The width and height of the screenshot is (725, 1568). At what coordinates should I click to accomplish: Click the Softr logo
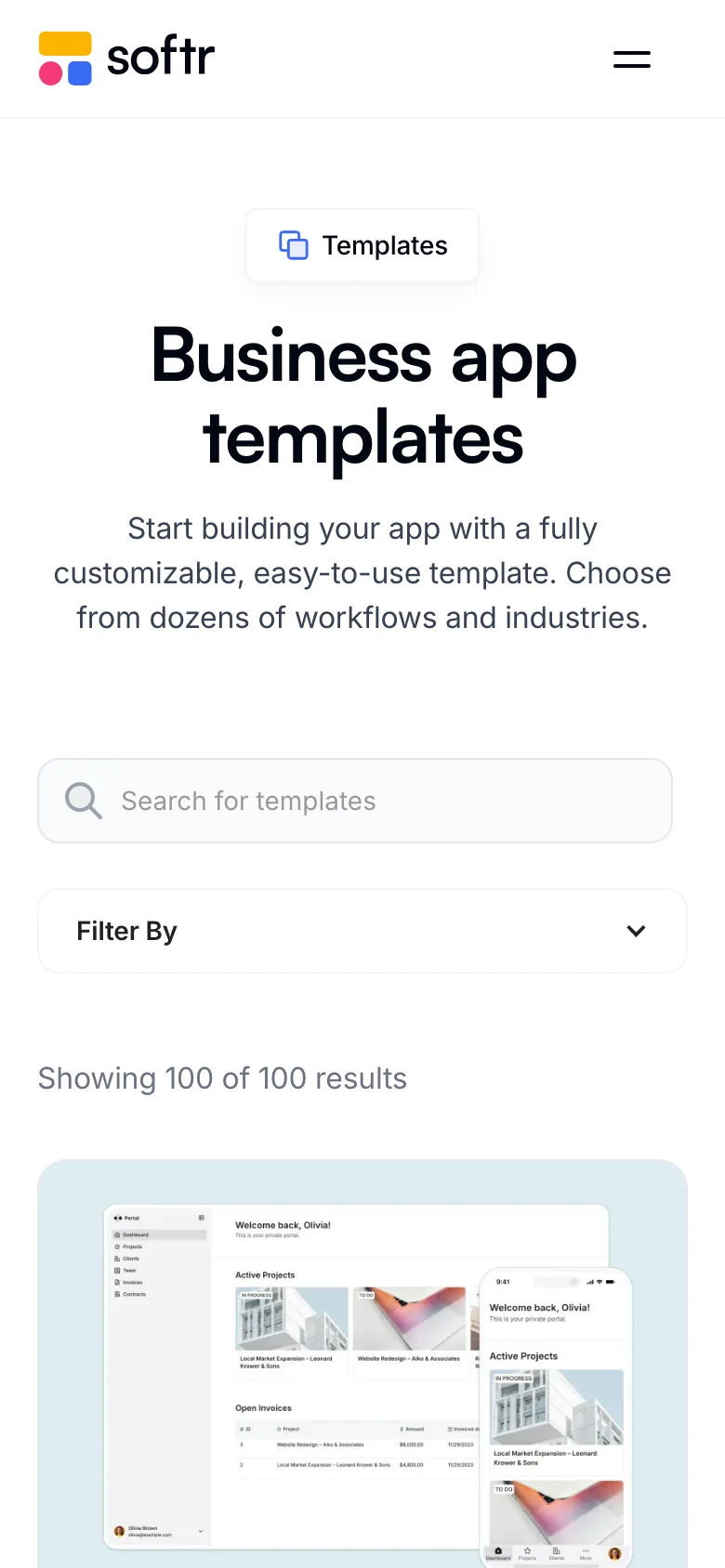point(125,58)
